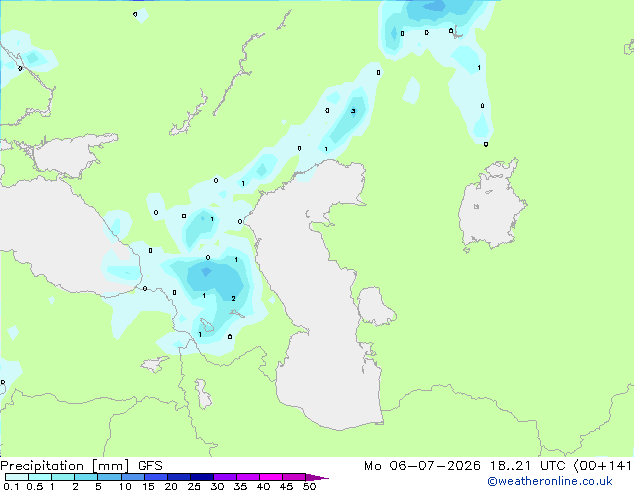Click the "GFS" model label
The height and width of the screenshot is (490, 634).
tap(150, 466)
